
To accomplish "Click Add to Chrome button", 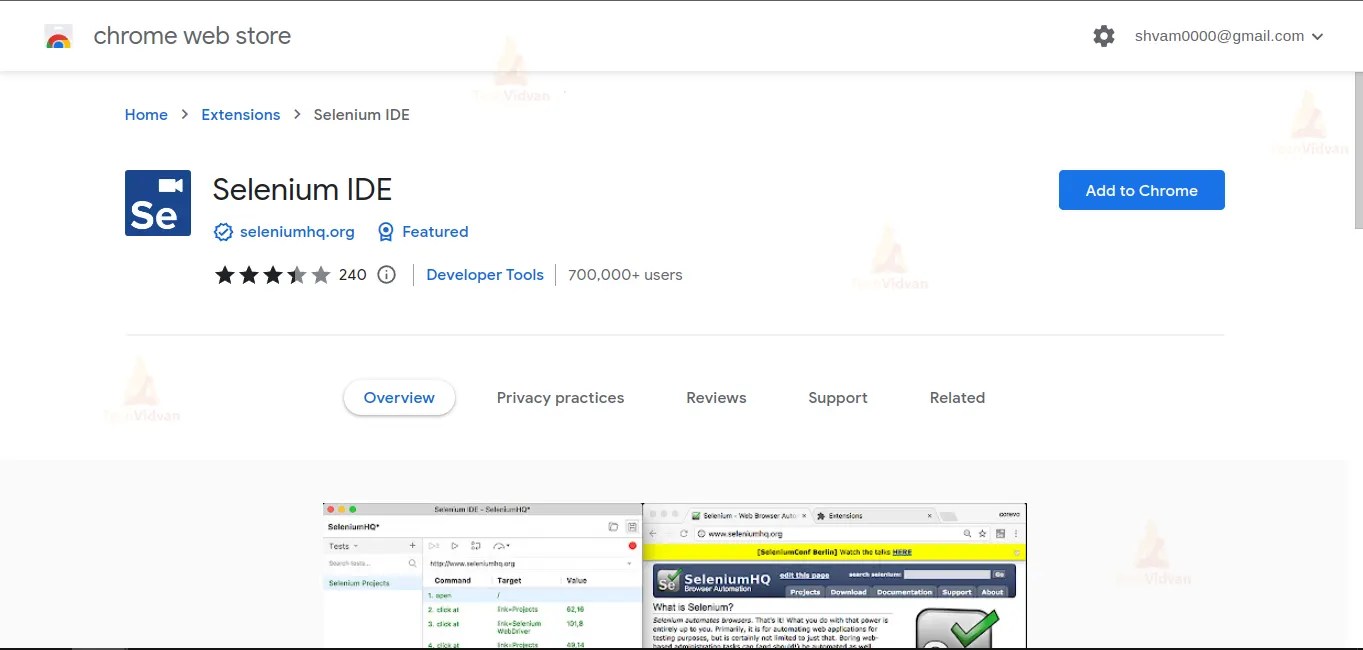I will point(1142,190).
